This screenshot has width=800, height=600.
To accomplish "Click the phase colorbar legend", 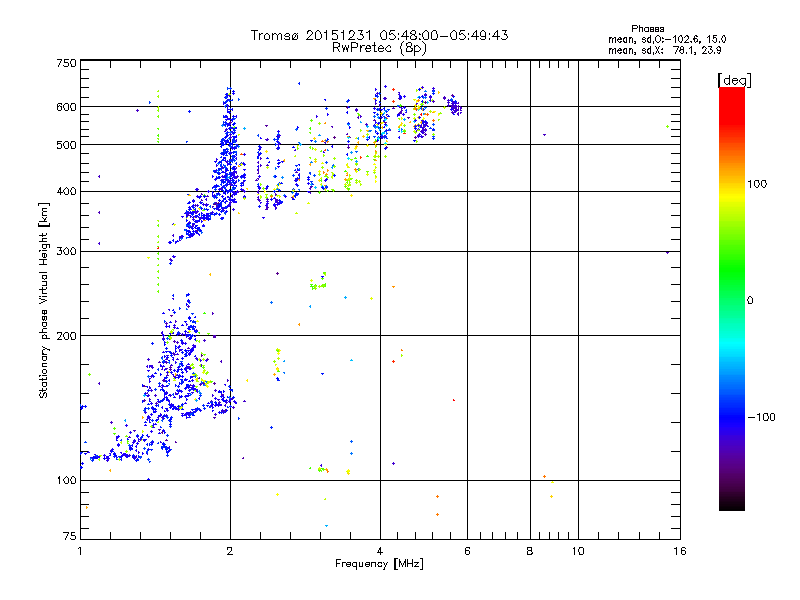I will click(732, 299).
